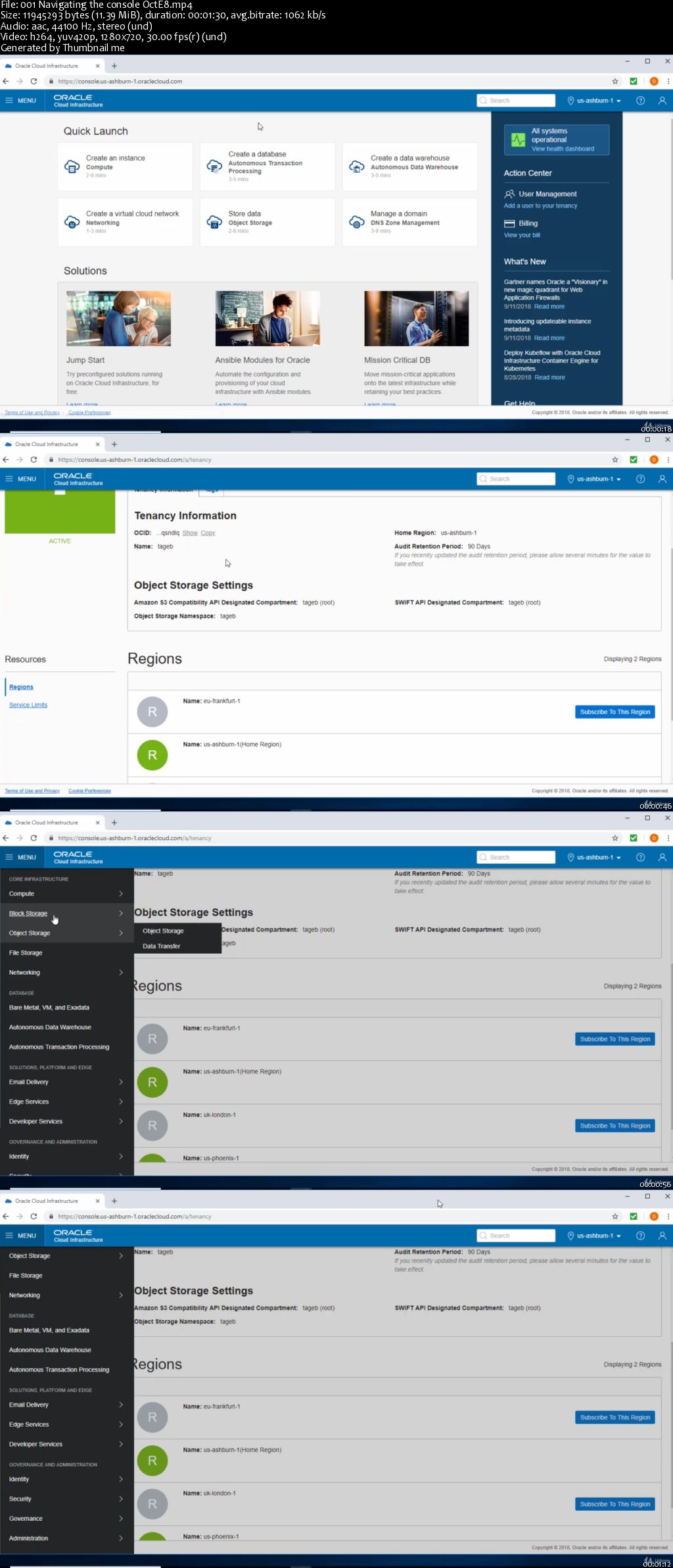
Task: Click the Store data Object Storage icon
Action: click(214, 222)
